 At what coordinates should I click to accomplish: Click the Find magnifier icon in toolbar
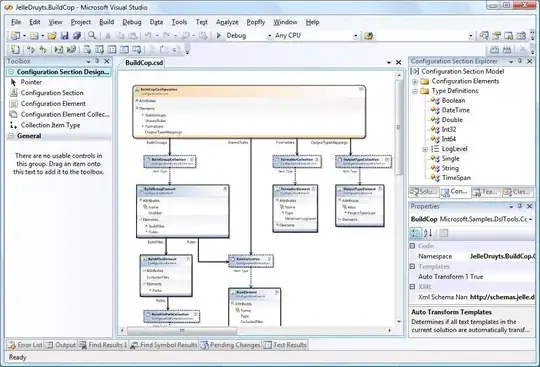[x=92, y=35]
